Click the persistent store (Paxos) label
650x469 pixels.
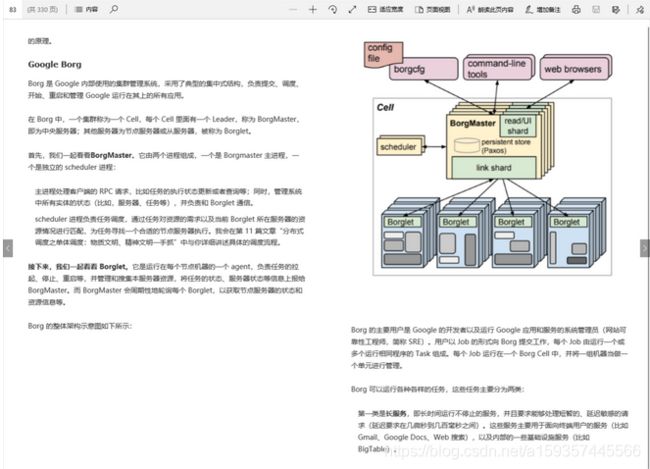click(505, 146)
